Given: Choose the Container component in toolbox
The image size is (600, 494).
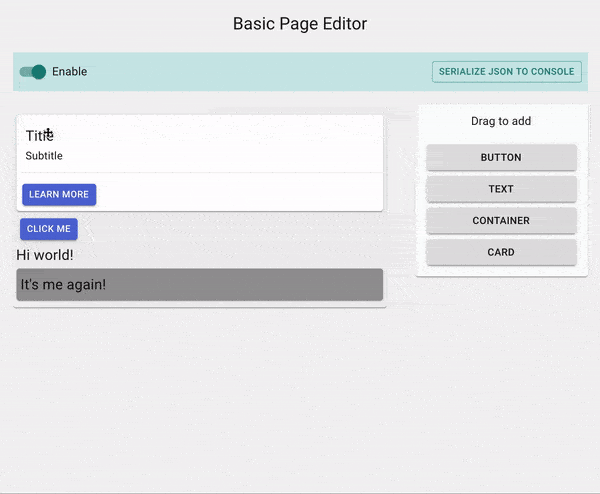Looking at the screenshot, I should point(501,221).
